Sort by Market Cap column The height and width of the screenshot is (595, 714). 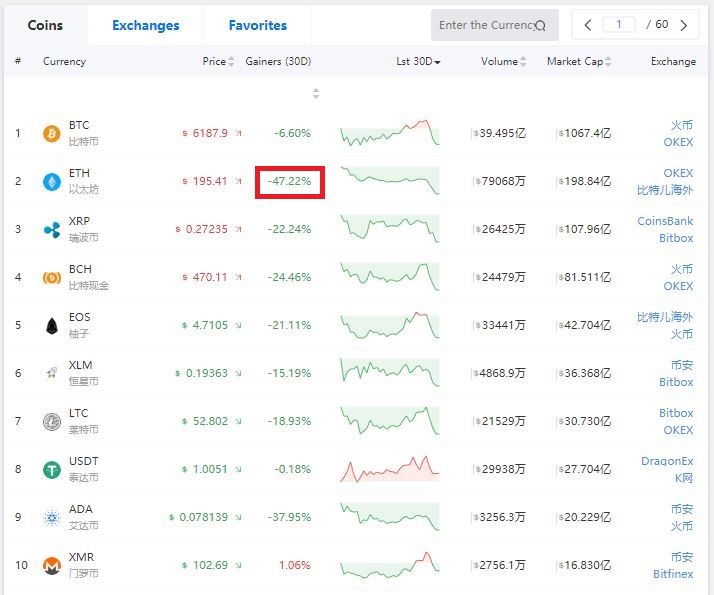tap(579, 62)
